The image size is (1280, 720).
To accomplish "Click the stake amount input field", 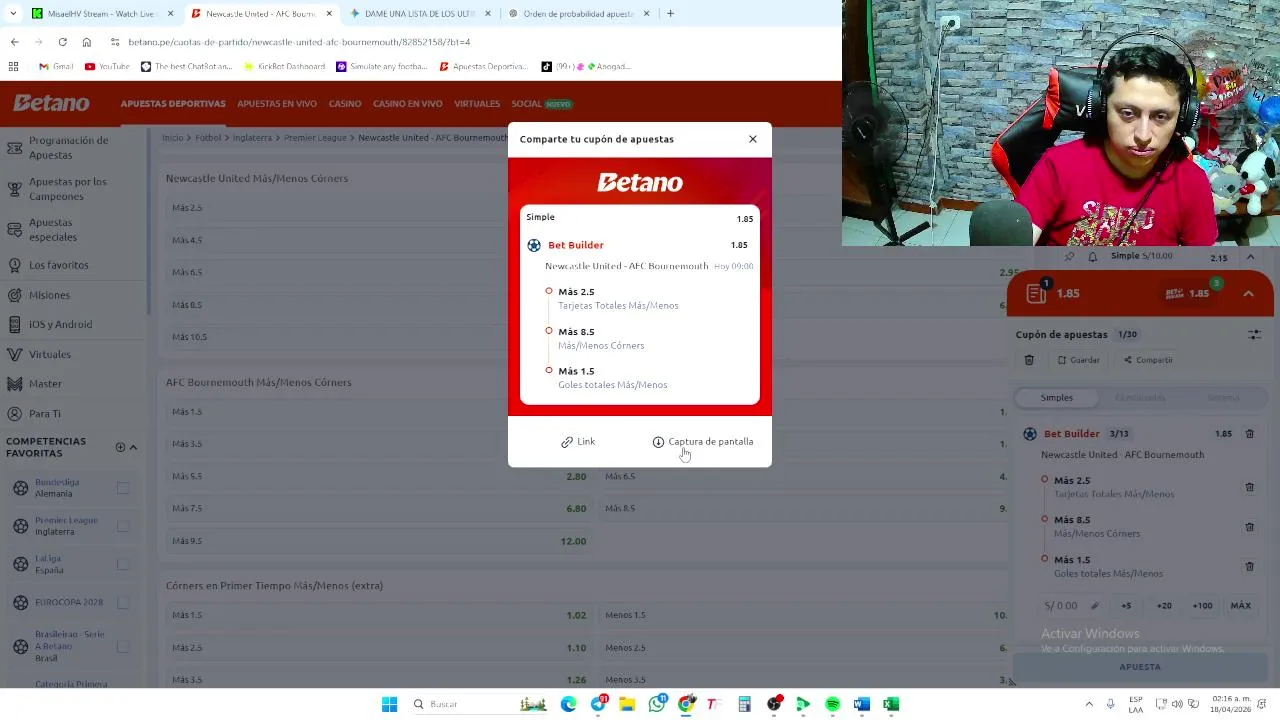I will tap(1071, 606).
